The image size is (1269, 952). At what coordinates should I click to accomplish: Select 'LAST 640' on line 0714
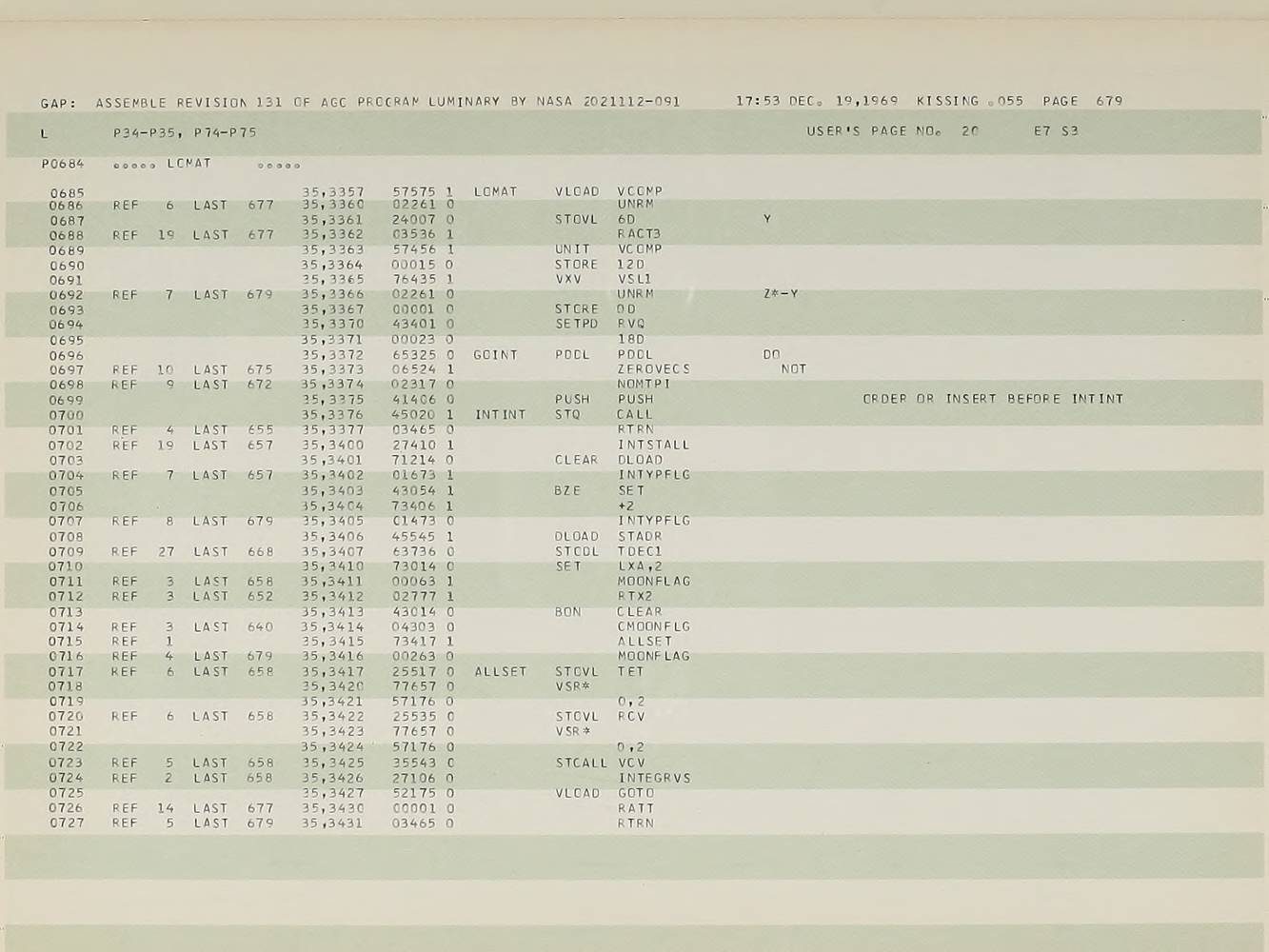tap(233, 627)
